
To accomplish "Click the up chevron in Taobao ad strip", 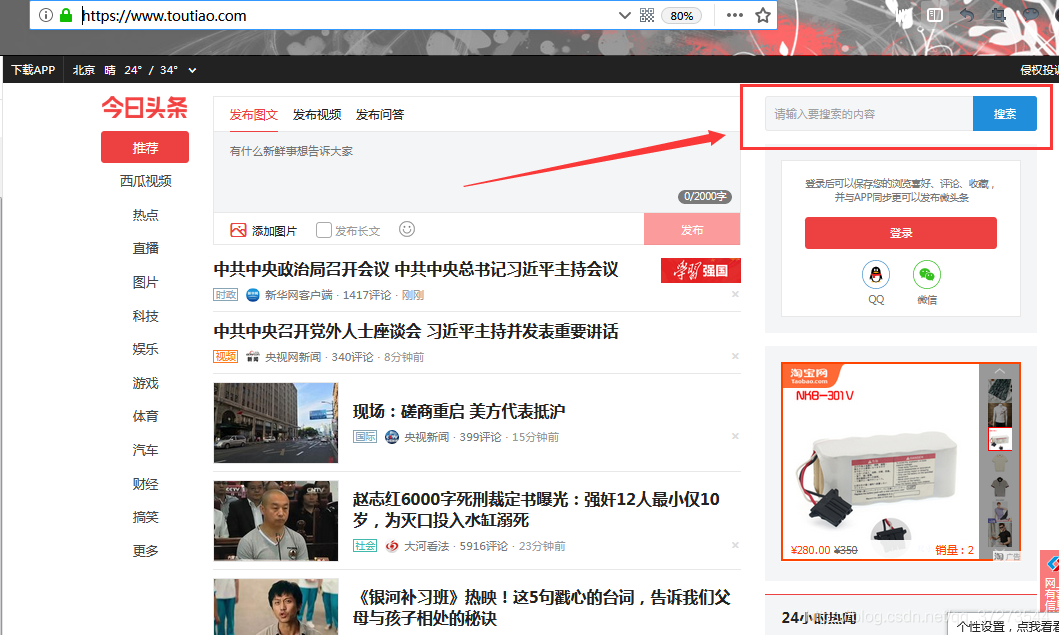I will tap(1000, 371).
